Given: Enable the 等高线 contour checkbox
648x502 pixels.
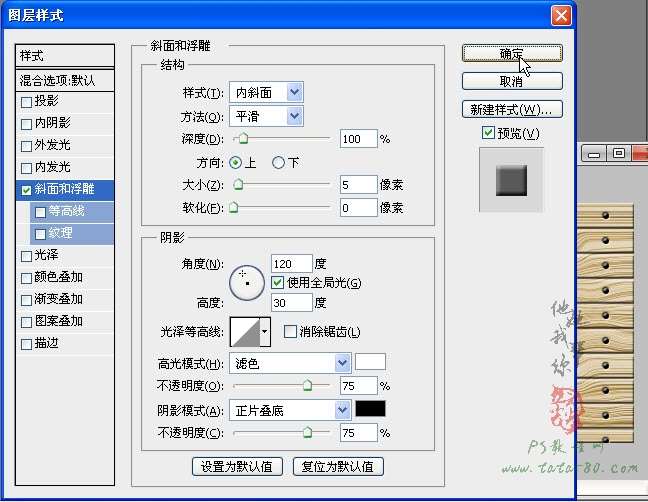Looking at the screenshot, I should point(40,212).
